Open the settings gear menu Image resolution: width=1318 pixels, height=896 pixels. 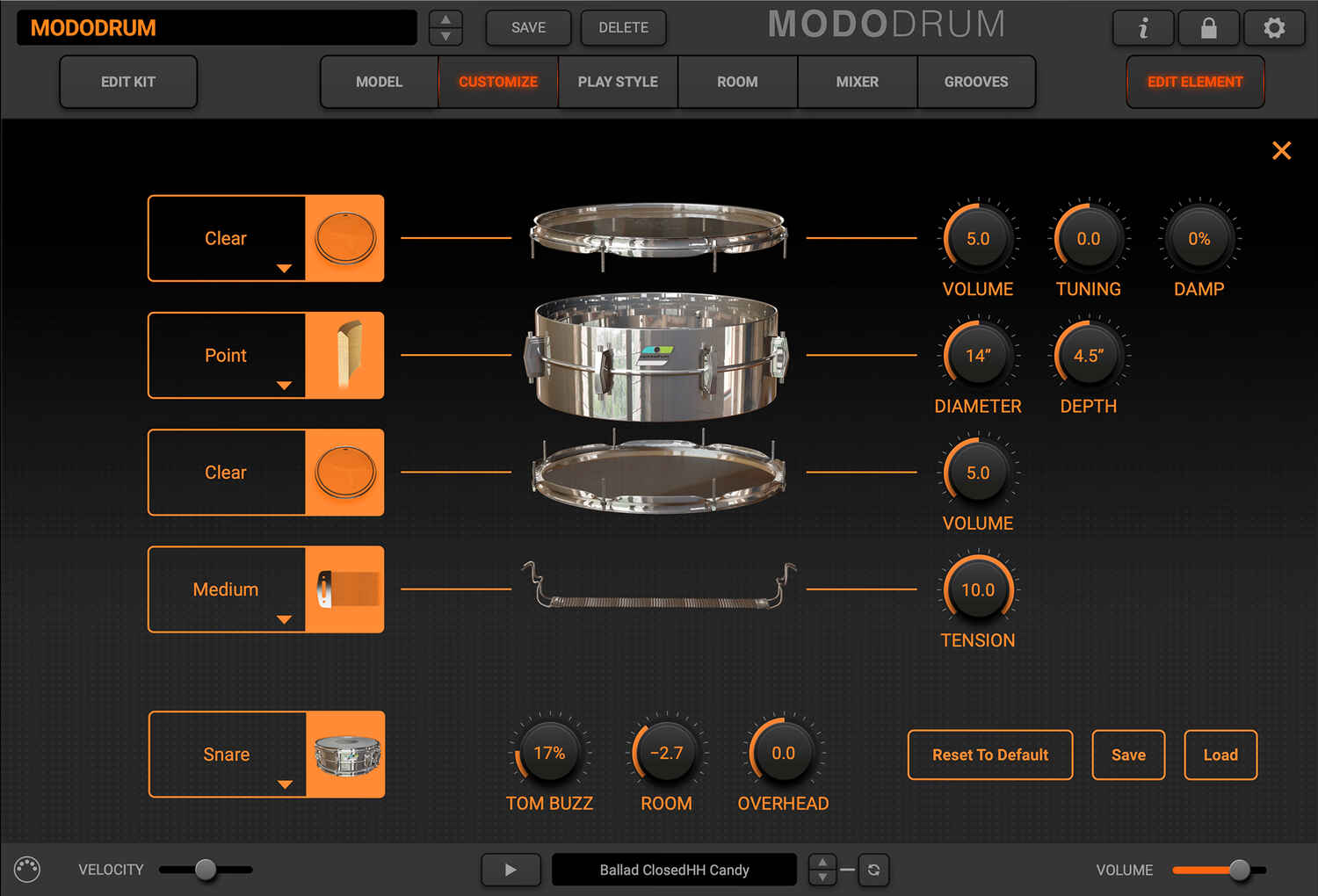click(1274, 27)
